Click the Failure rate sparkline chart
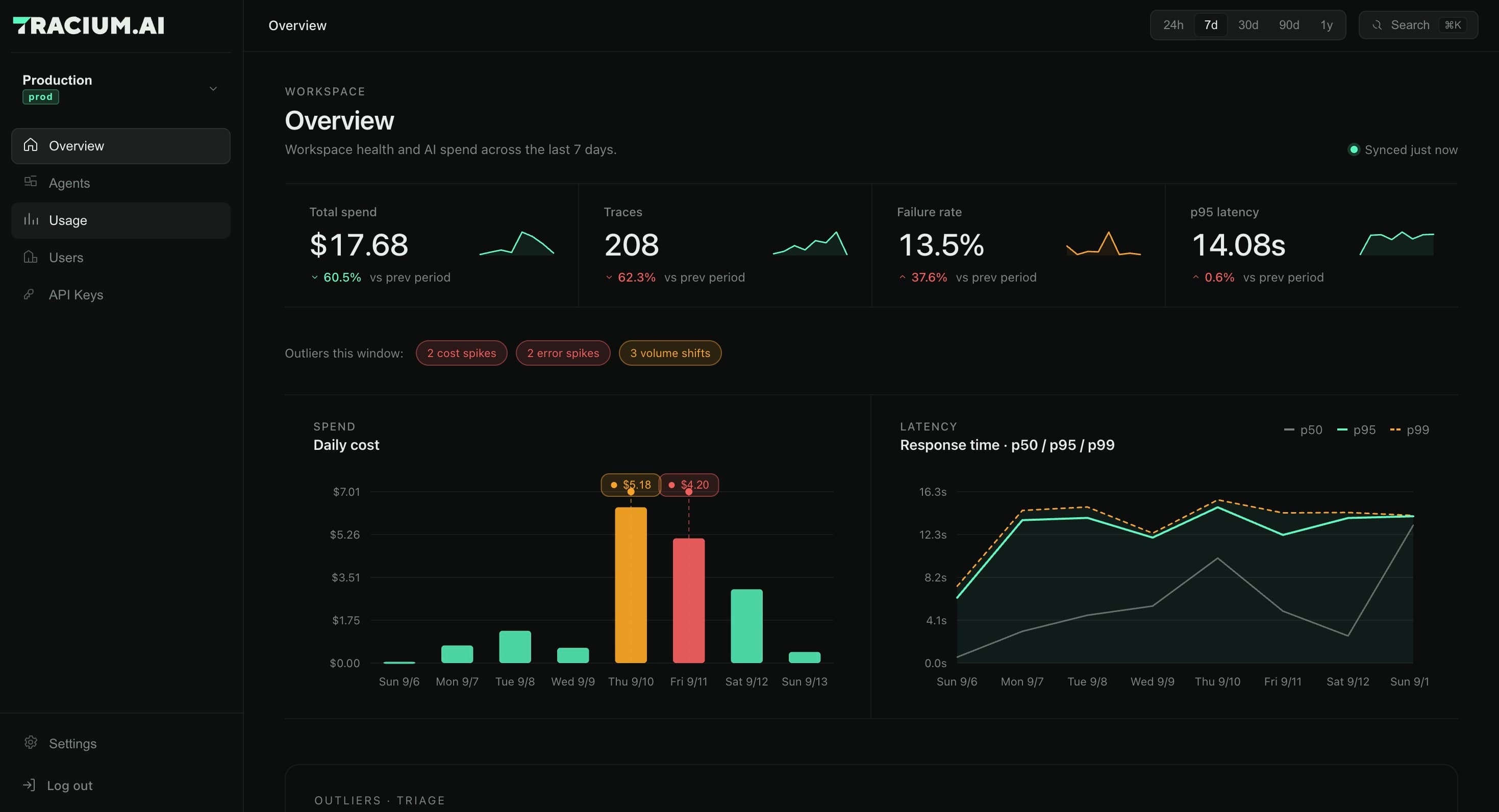The width and height of the screenshot is (1499, 812). click(1103, 243)
